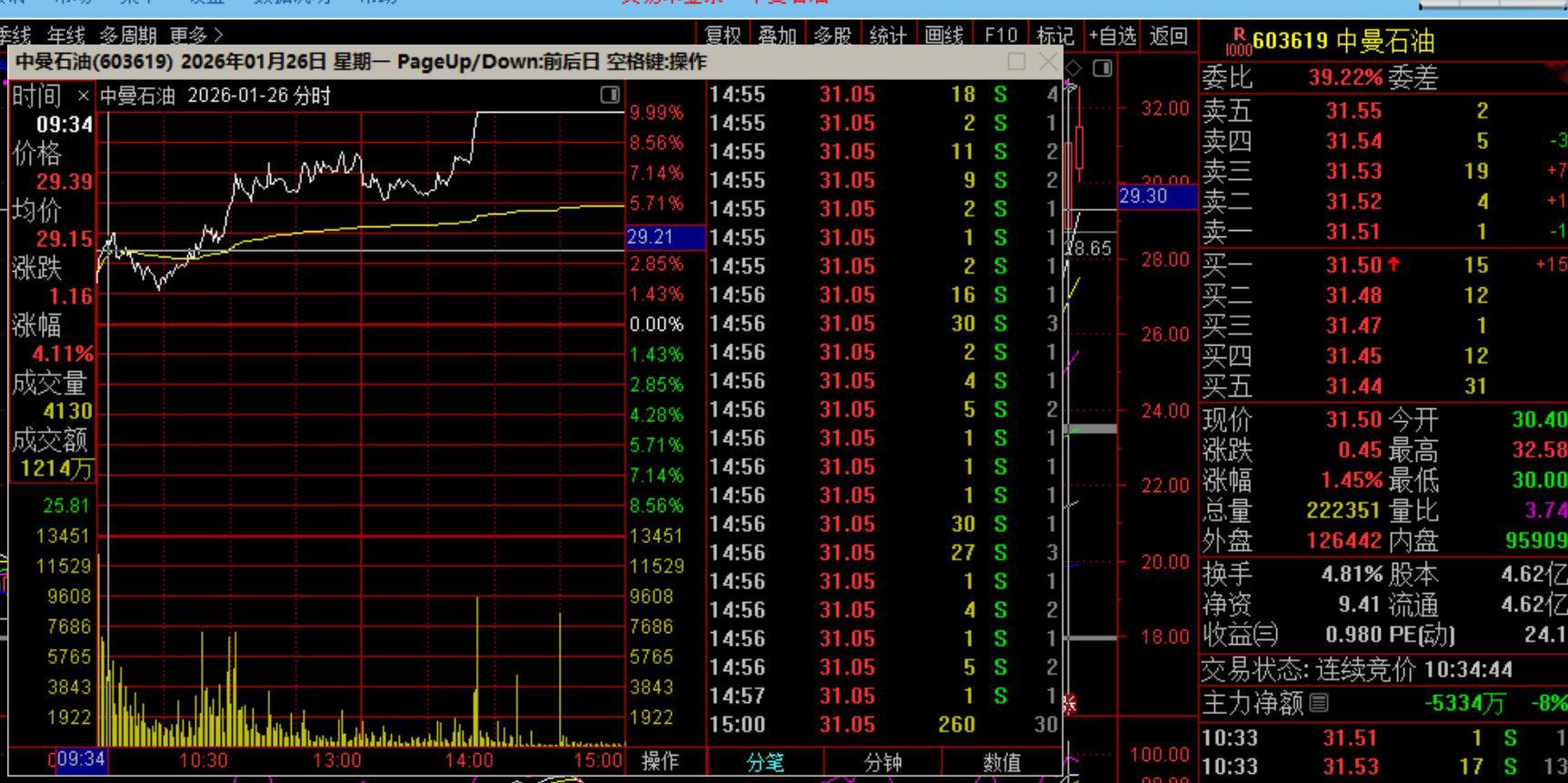Close the 中曼石油 intraday popup window
The width and height of the screenshot is (1568, 783).
coord(1048,61)
